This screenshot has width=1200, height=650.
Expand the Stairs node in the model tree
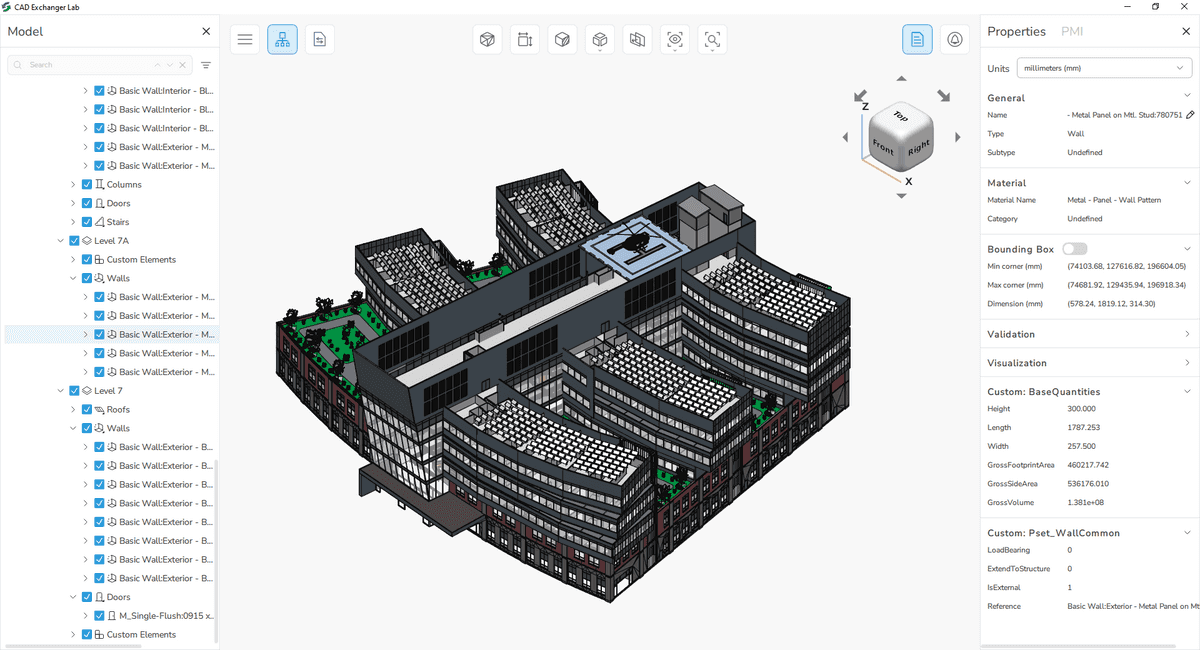[x=71, y=221]
